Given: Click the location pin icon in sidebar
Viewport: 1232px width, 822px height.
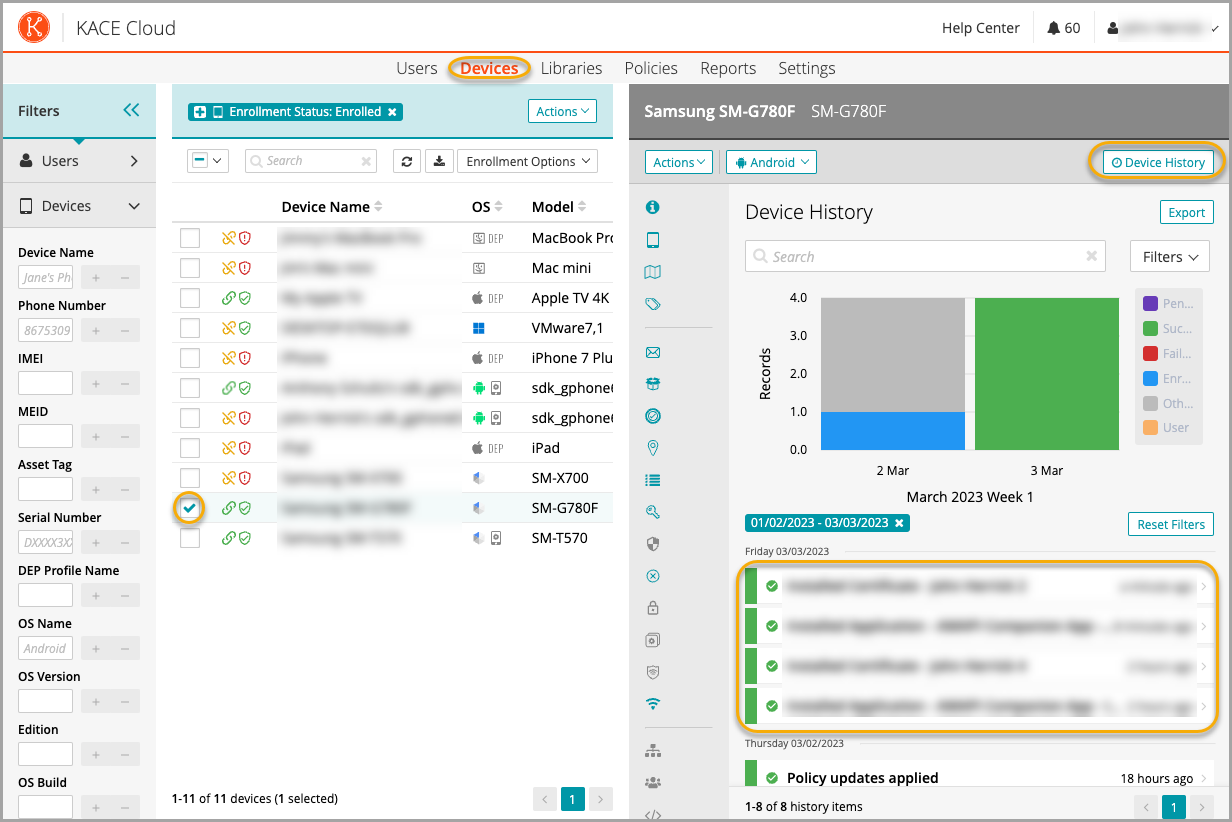Looking at the screenshot, I should coord(653,448).
